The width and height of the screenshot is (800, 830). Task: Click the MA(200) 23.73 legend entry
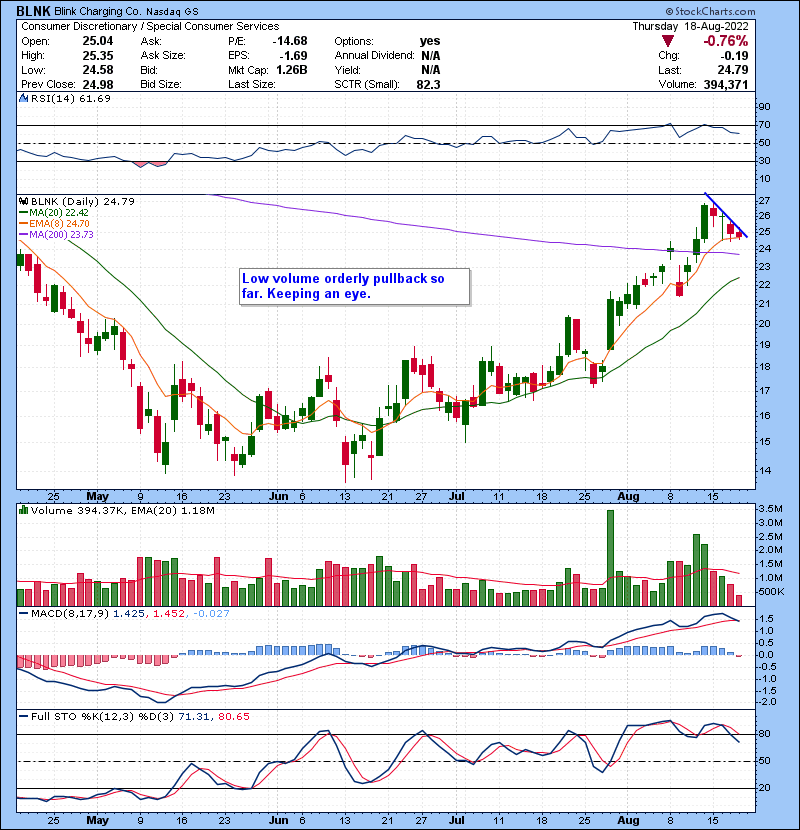coord(61,234)
